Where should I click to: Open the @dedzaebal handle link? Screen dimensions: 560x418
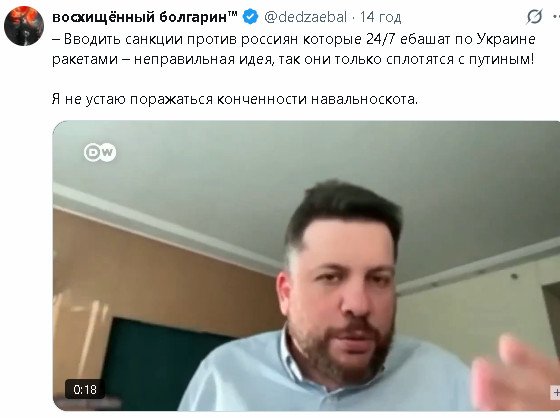[305, 17]
